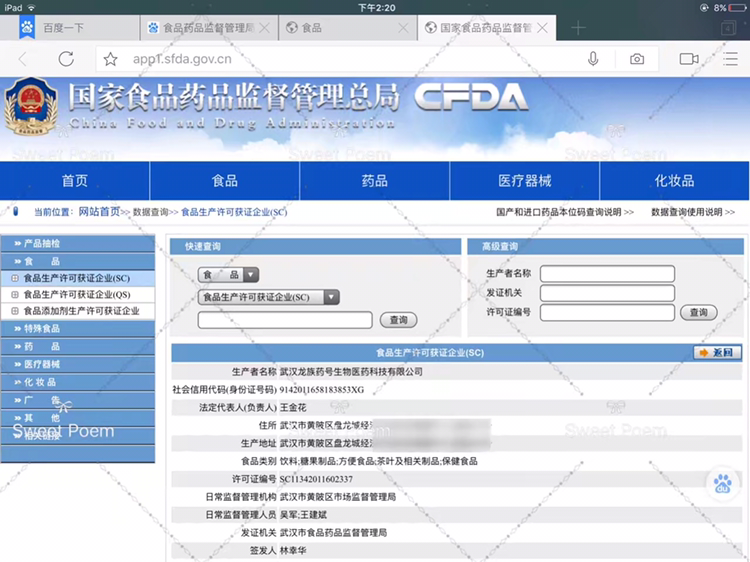Expand the 特殊食品 sidebar section

77,329
